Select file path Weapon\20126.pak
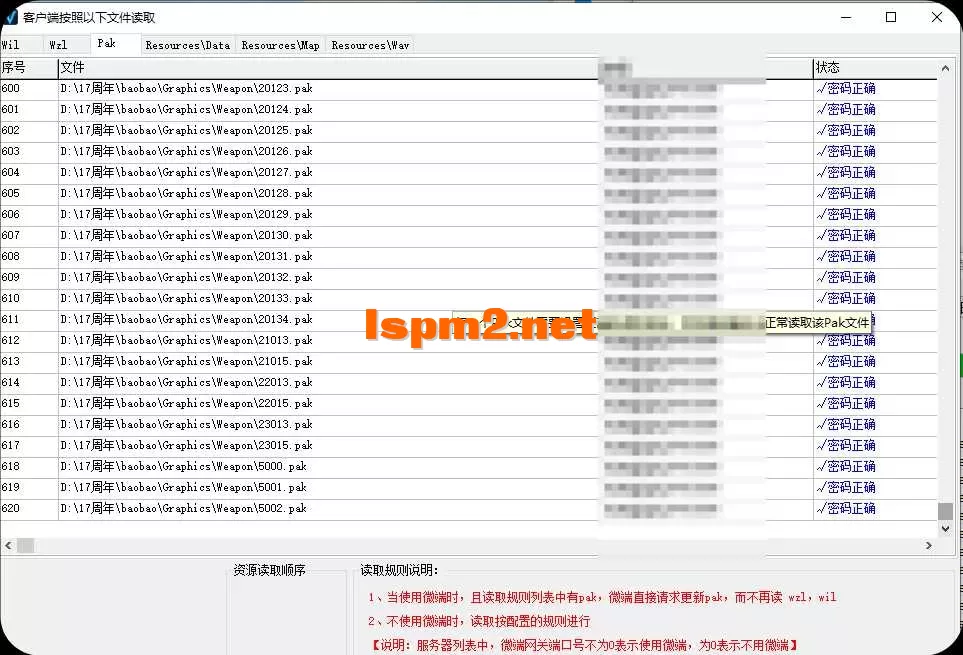The image size is (963, 655). tap(187, 151)
